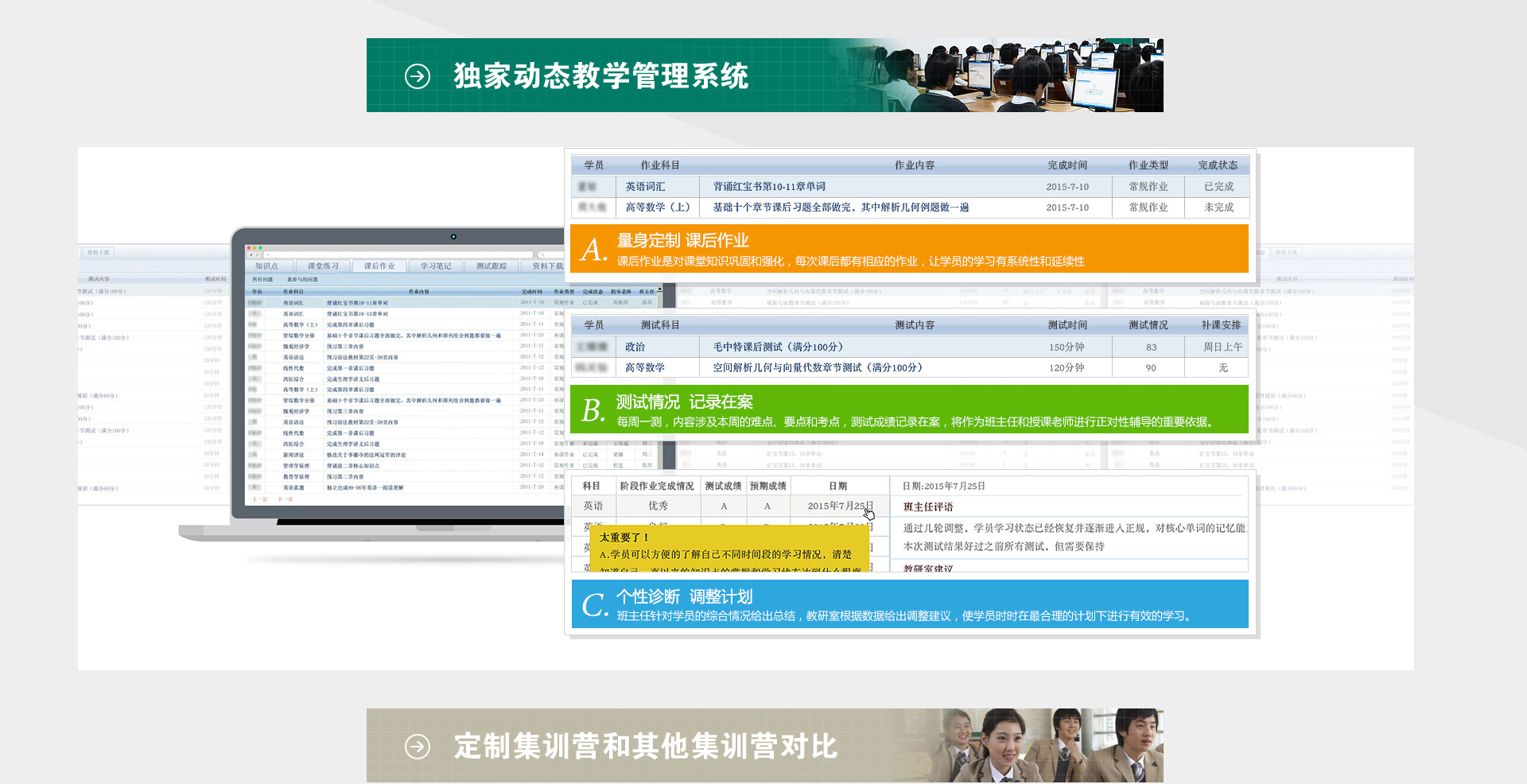Click the 教研室建议 heading

(x=928, y=569)
